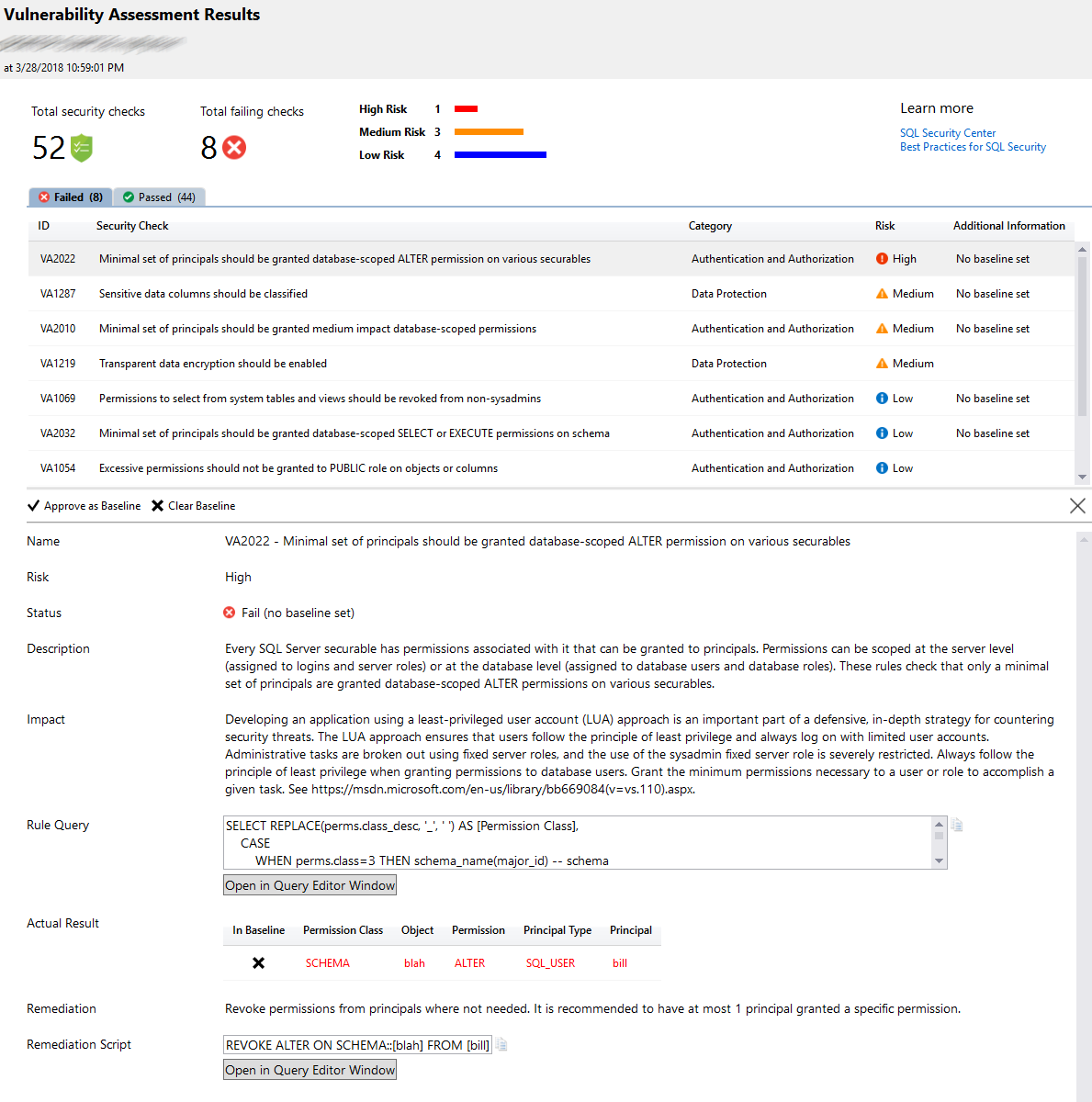The width and height of the screenshot is (1092, 1102).
Task: Click the blue Low Risk bar indicator
Action: 500,154
